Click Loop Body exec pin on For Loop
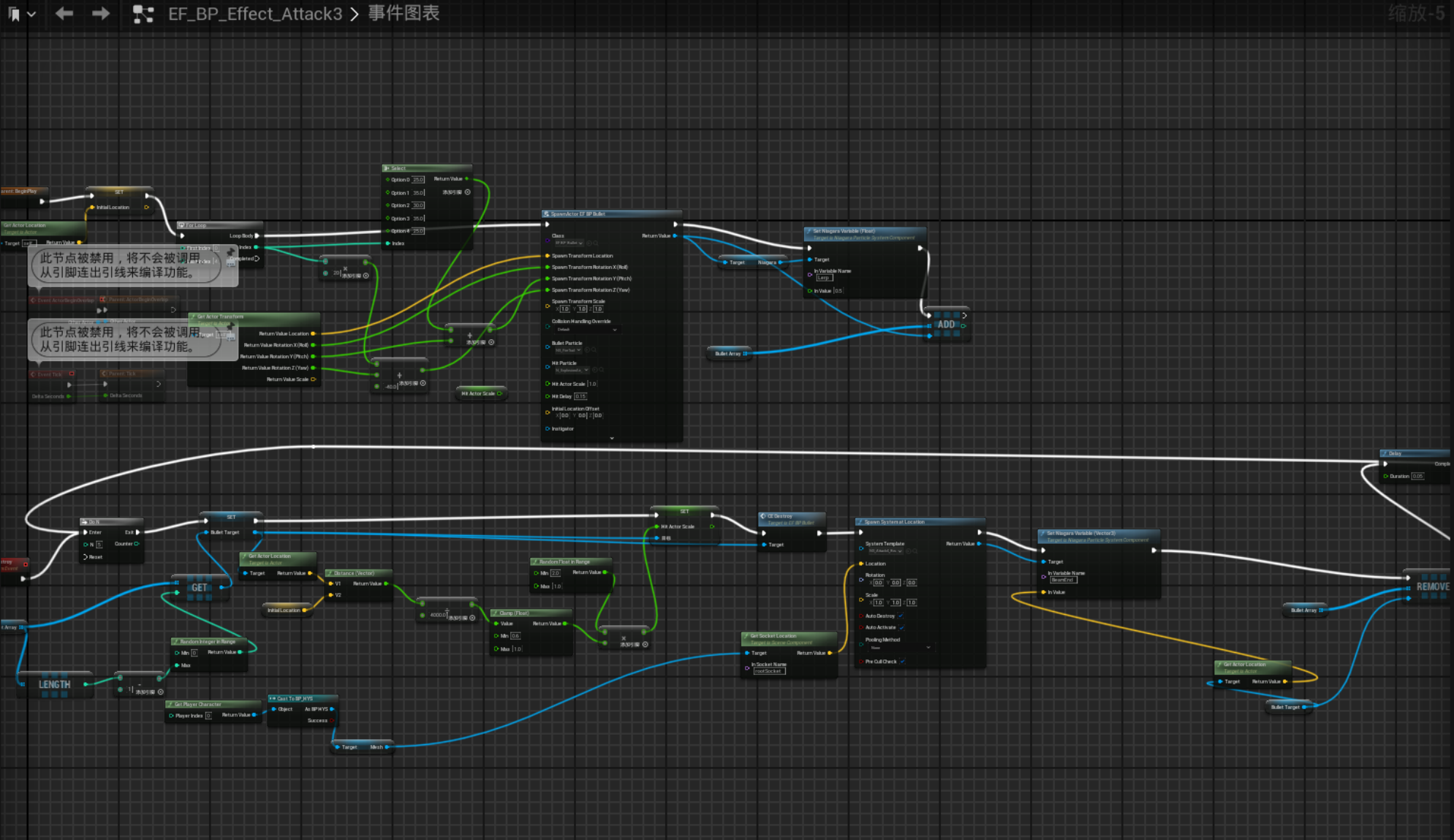The image size is (1454, 840). (257, 236)
